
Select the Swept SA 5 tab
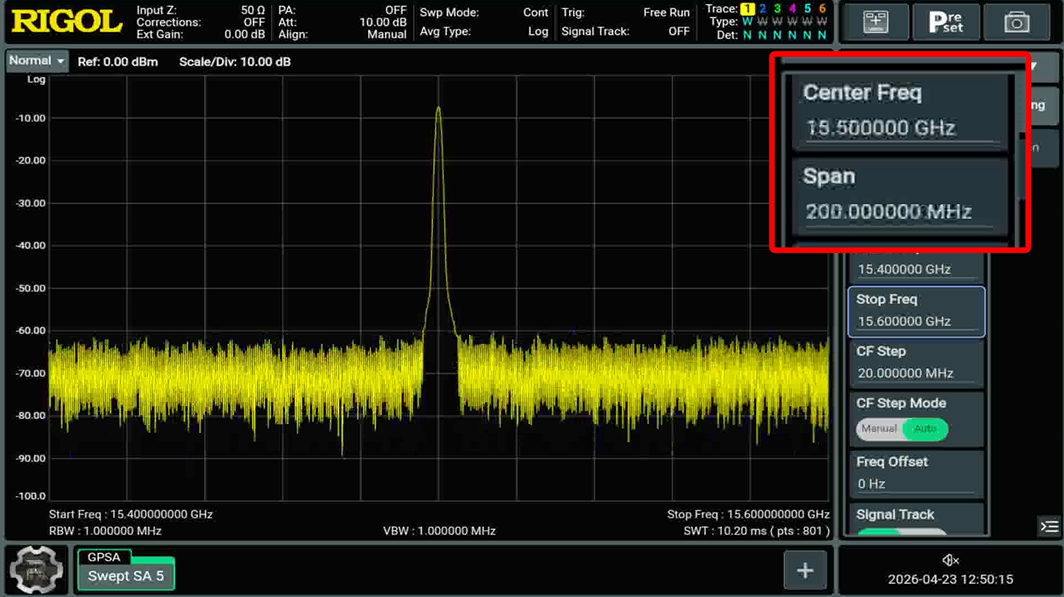pos(126,576)
